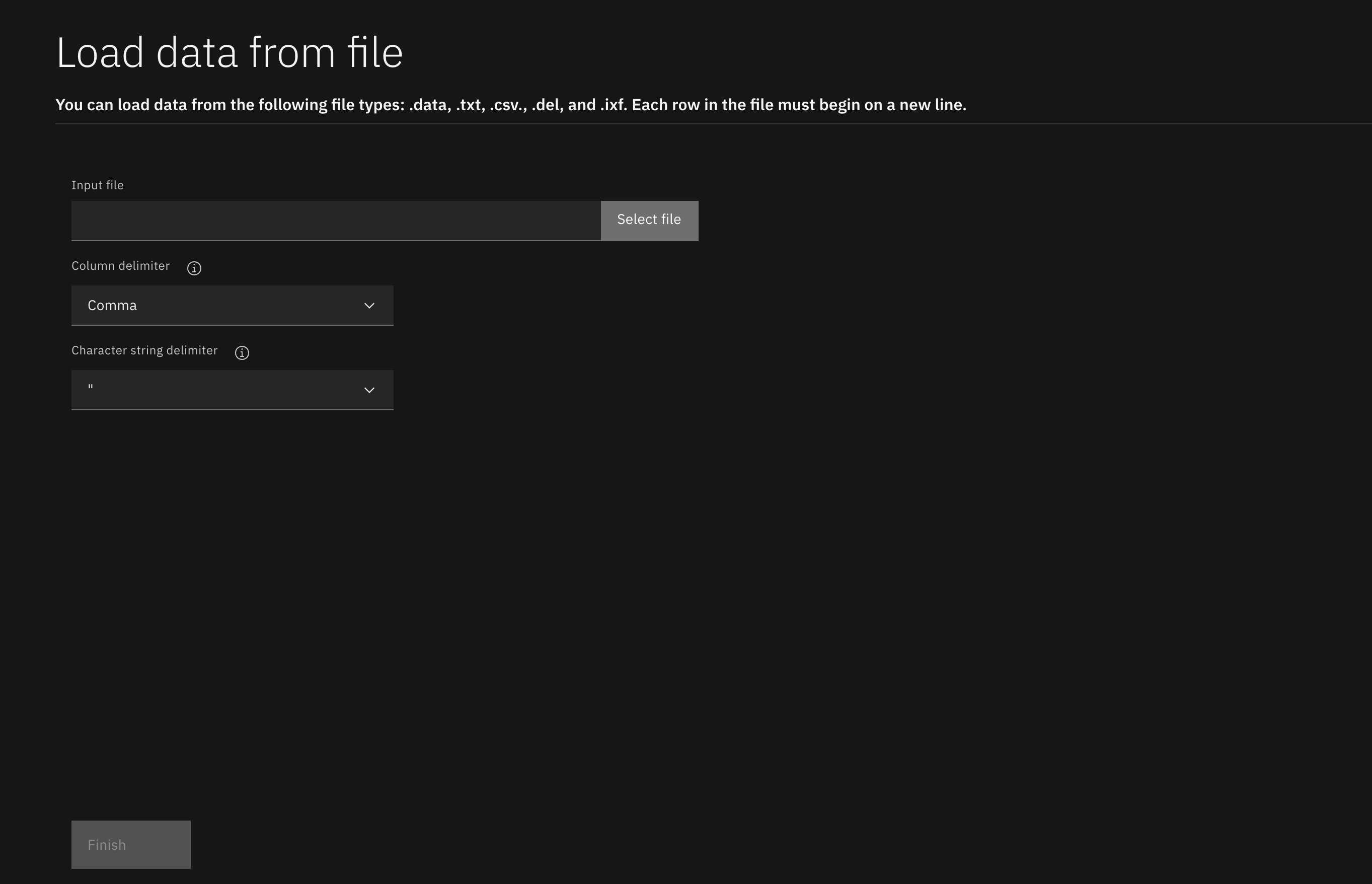Click the supported file types description text

[x=511, y=105]
